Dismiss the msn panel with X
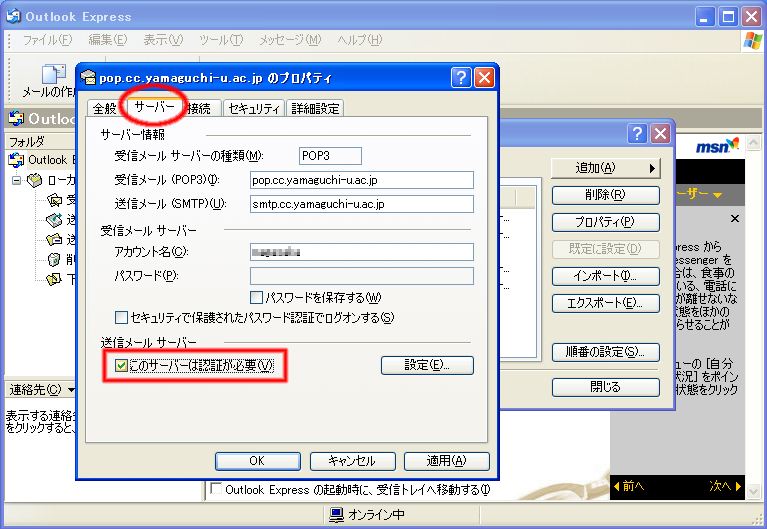 click(735, 219)
